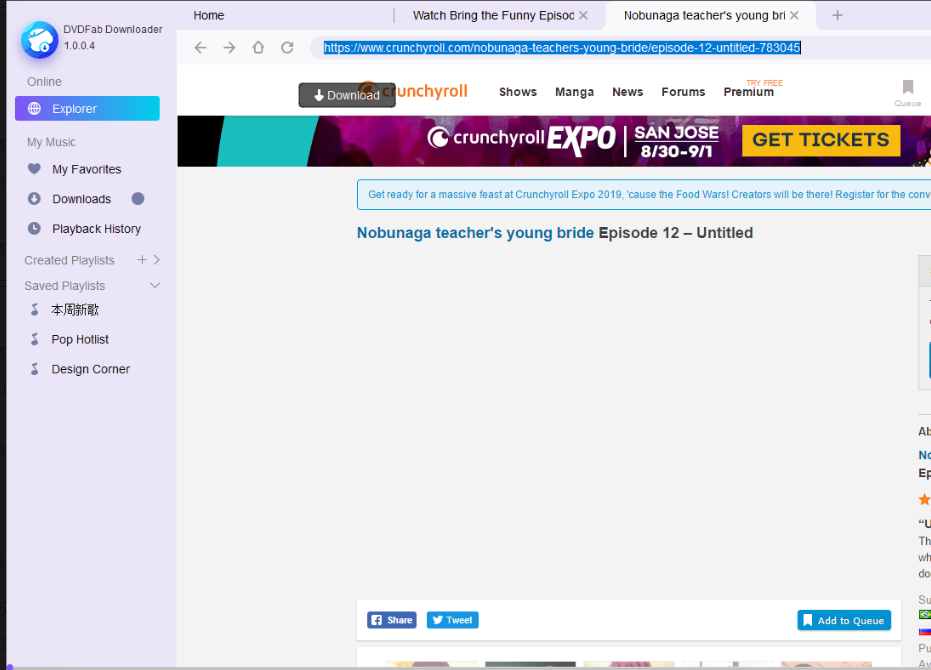Screen dimensions: 931x670
Task: Click Add to Queue button
Action: tap(844, 621)
